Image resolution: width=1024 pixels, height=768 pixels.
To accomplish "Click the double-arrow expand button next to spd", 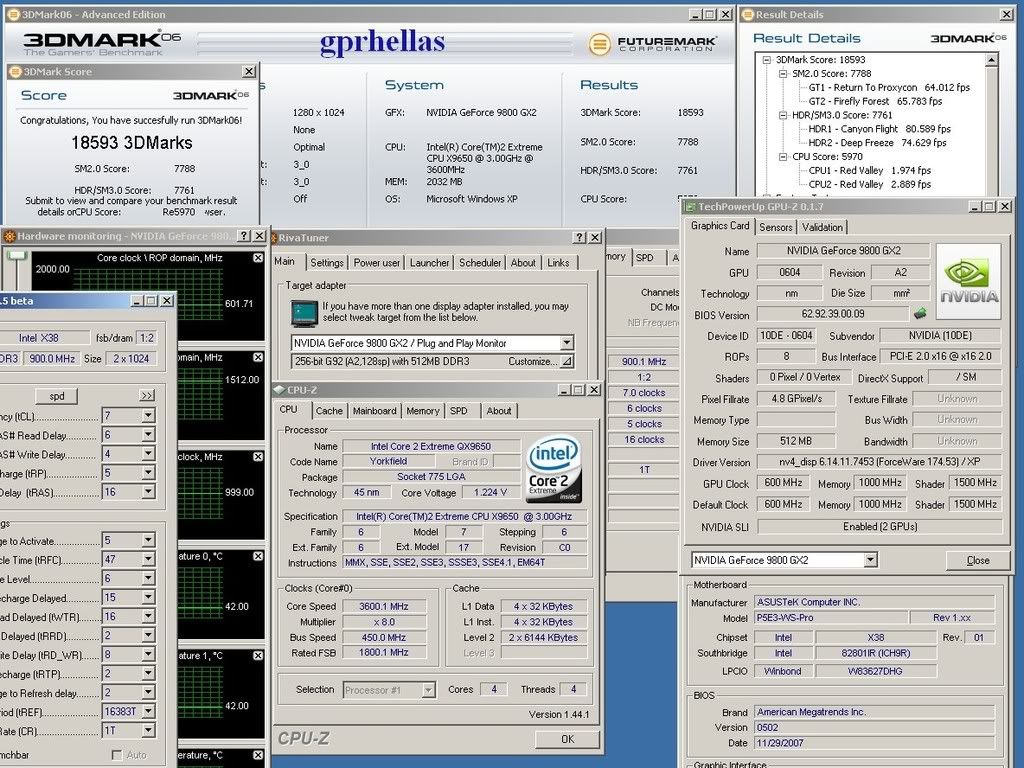I will (147, 396).
